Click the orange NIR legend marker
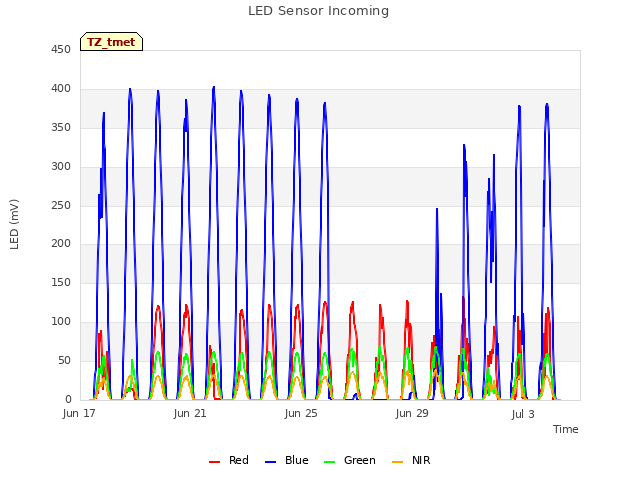The image size is (640, 480). [398, 462]
